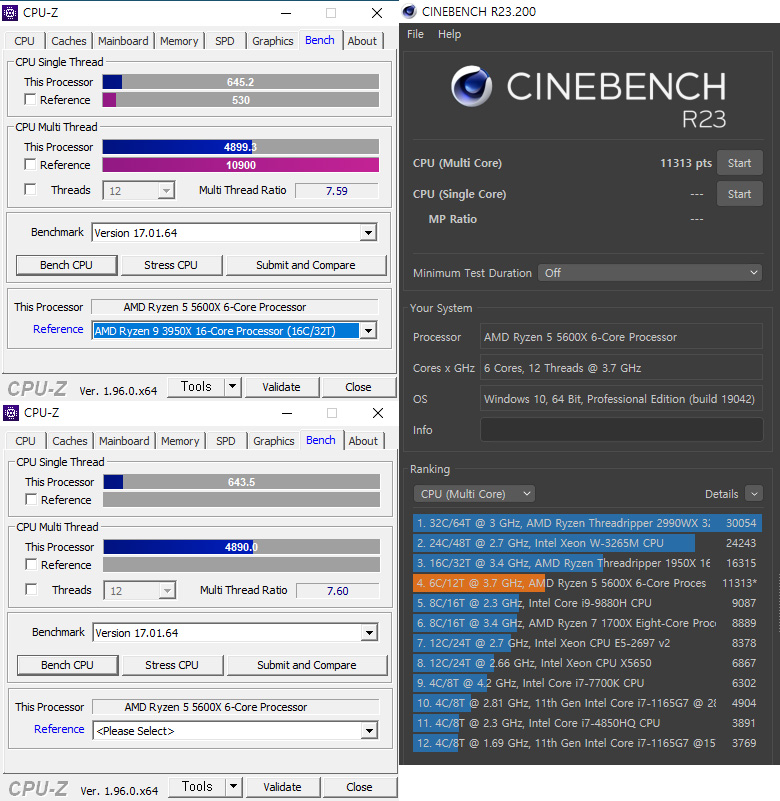
Task: Switch to Mainboard tab in top CPU-Z
Action: (123, 41)
